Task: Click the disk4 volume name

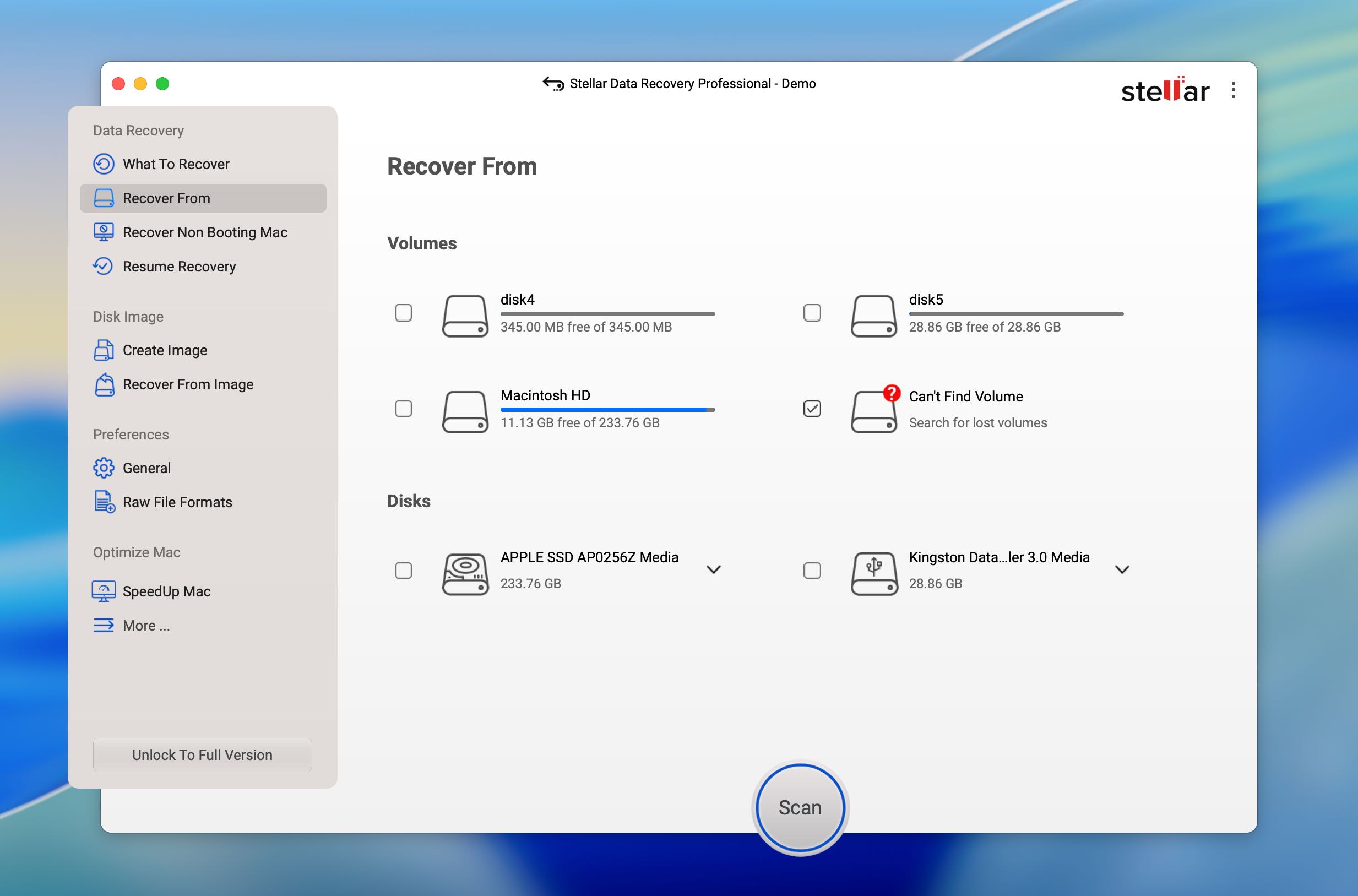Action: 517,300
